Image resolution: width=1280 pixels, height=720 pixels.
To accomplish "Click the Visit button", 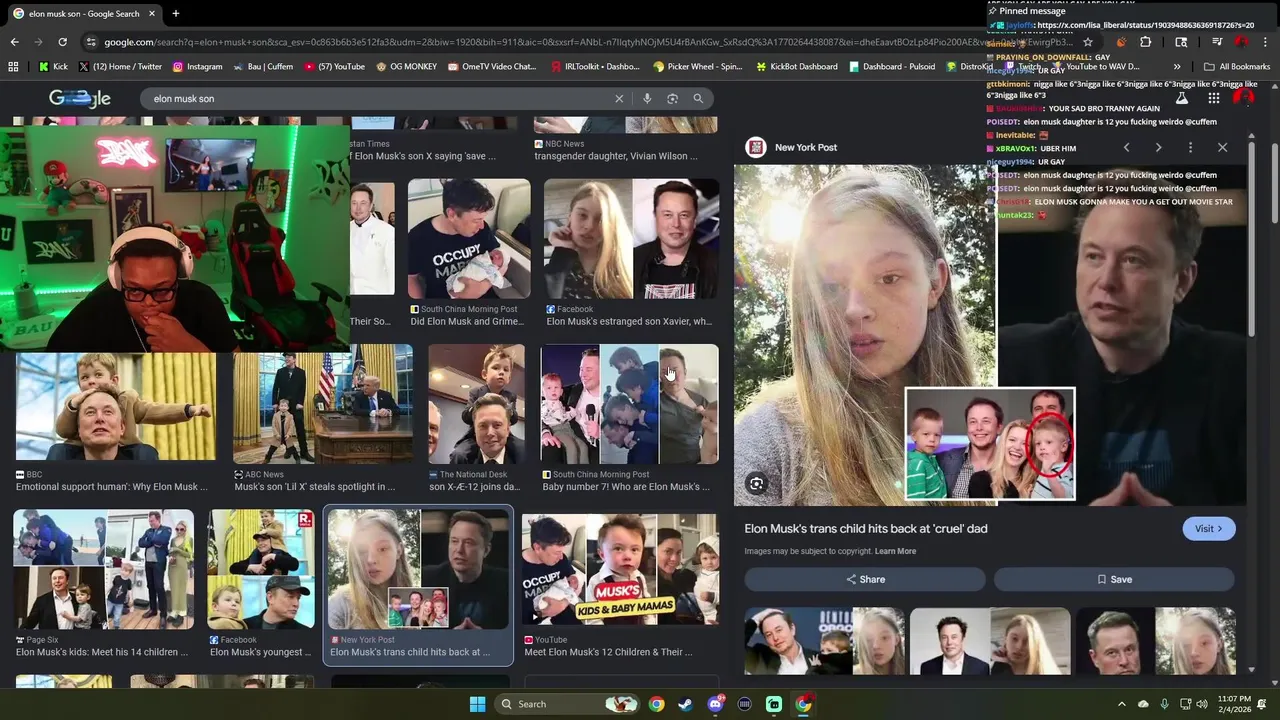I will [x=1208, y=529].
